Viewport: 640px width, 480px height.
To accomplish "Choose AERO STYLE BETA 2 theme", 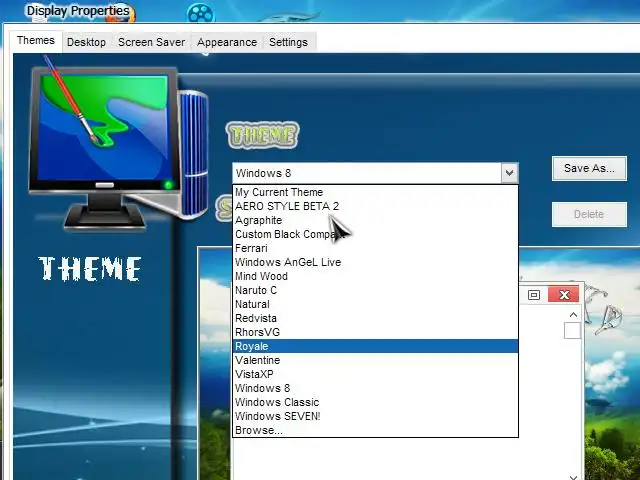I will coord(375,206).
